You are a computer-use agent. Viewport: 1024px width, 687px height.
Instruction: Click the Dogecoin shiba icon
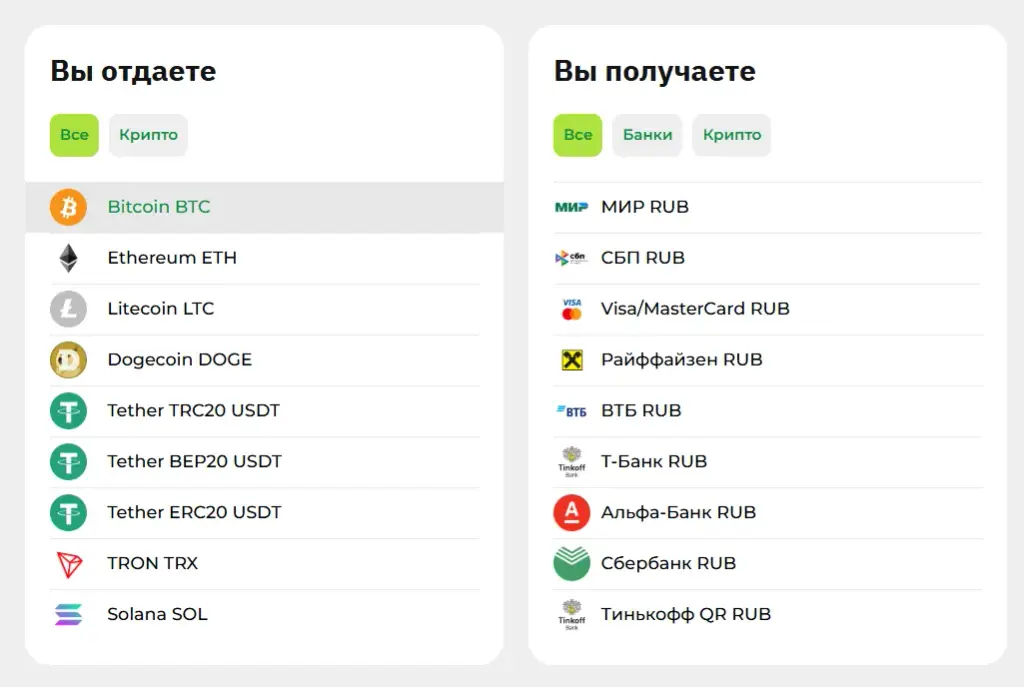pos(69,360)
